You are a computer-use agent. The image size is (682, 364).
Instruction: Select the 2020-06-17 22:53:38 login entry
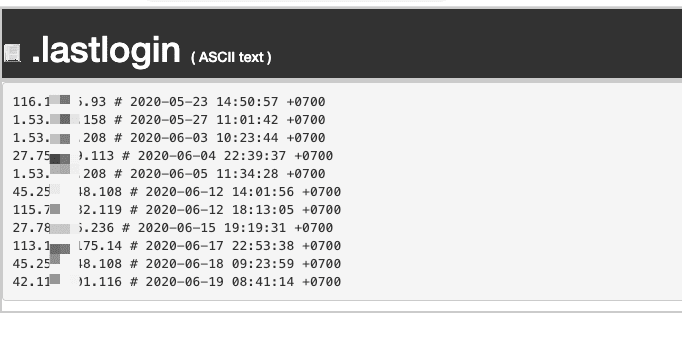177,246
